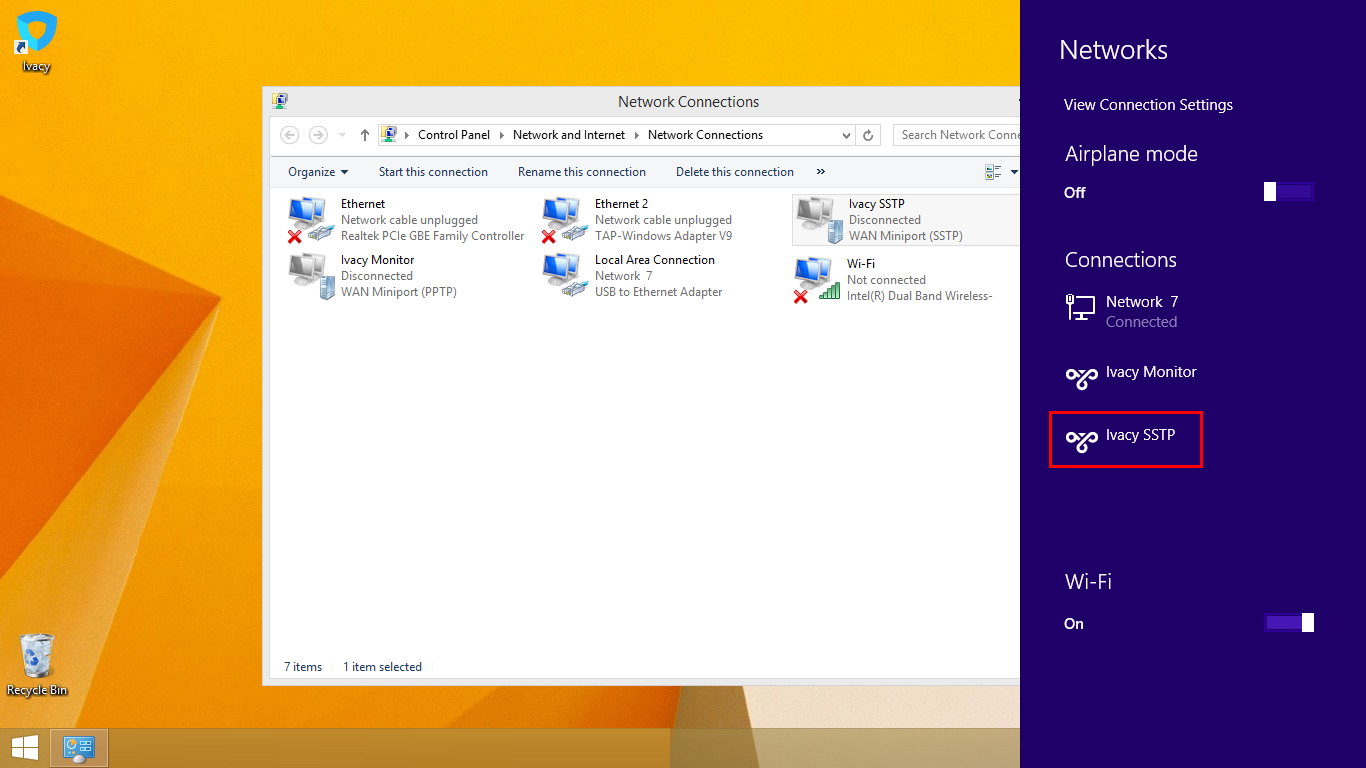Click Start this connection

(x=433, y=172)
